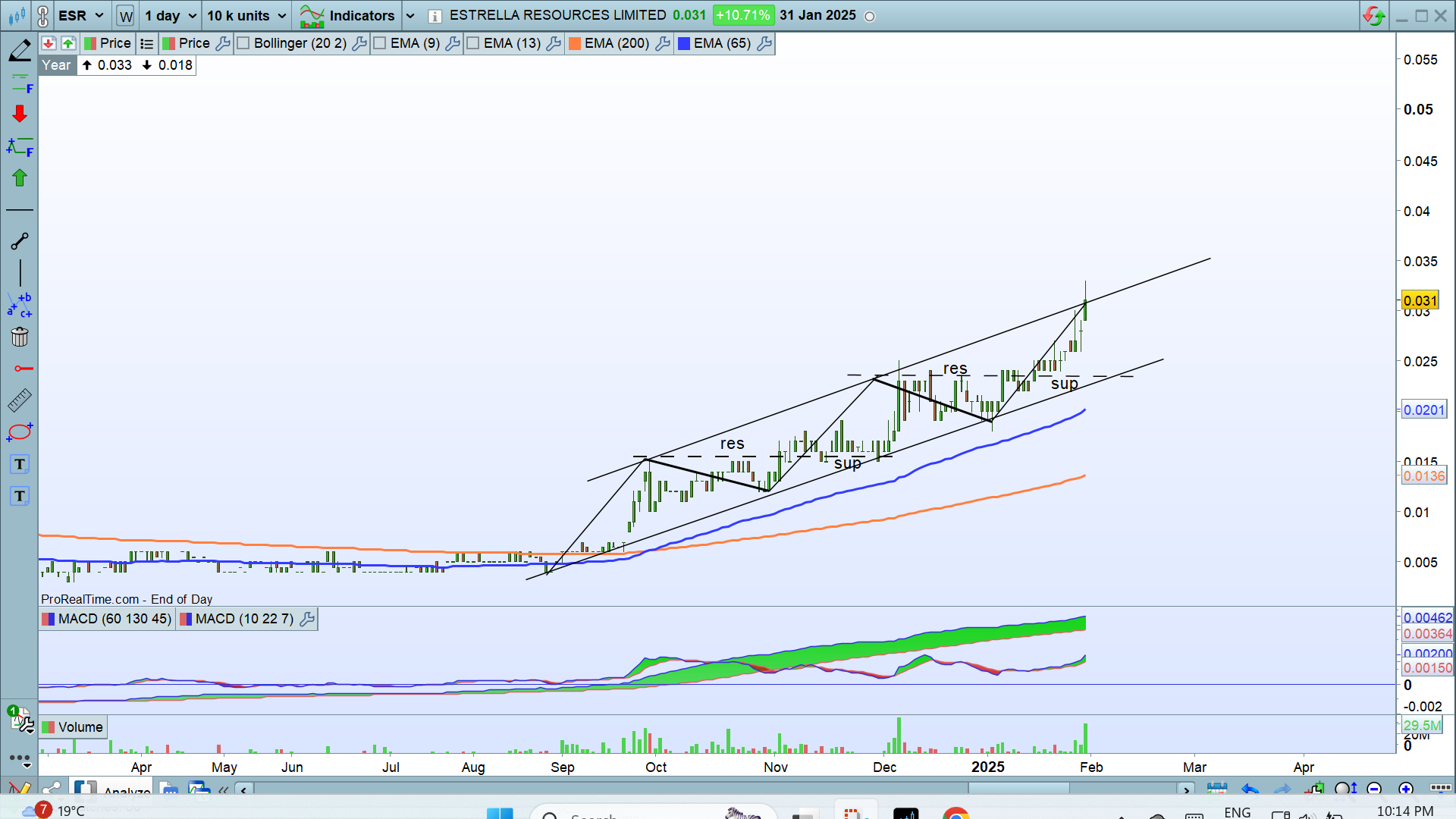Select the MACD (60 130 45) label
Image resolution: width=1456 pixels, height=819 pixels.
click(107, 619)
